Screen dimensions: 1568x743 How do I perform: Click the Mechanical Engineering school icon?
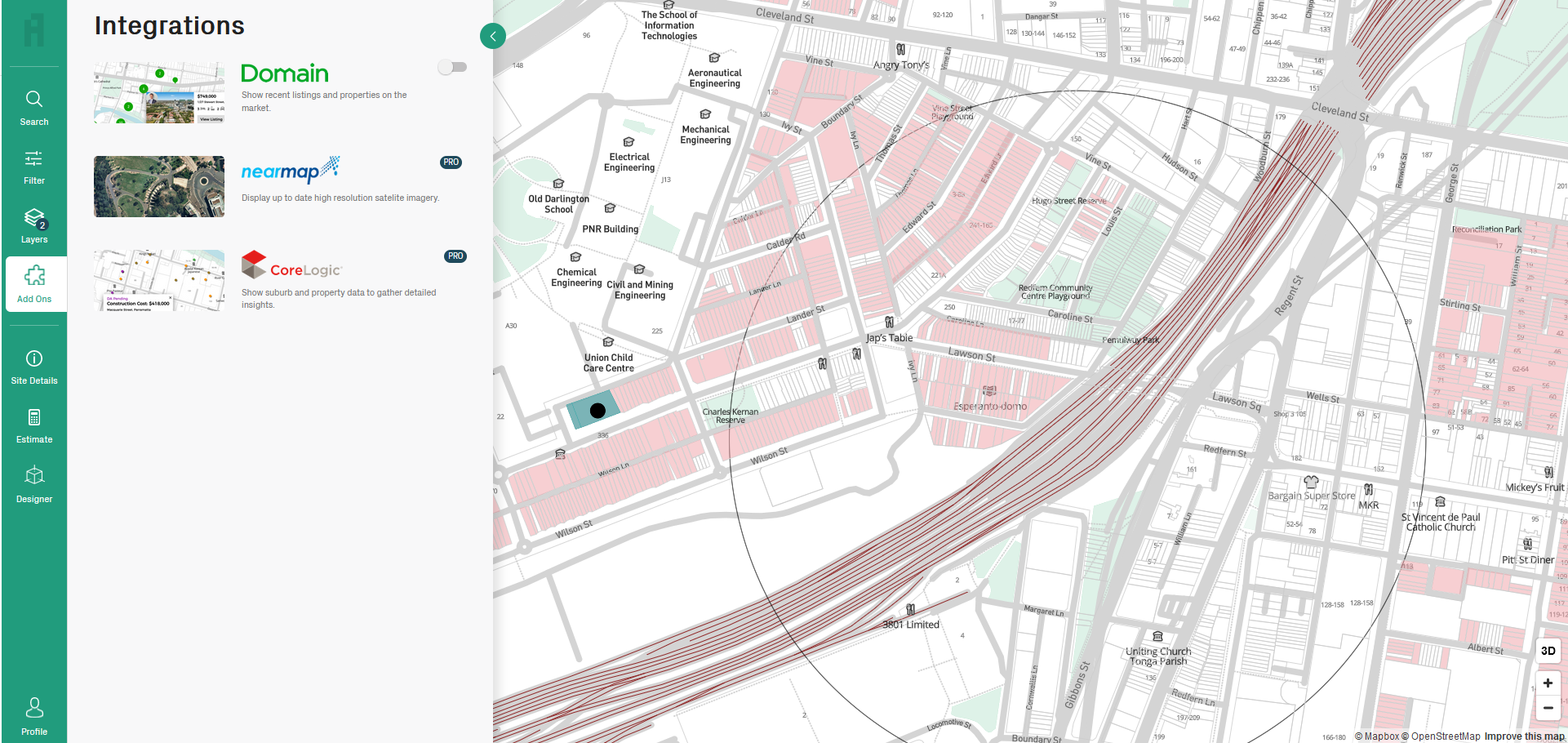(x=705, y=114)
